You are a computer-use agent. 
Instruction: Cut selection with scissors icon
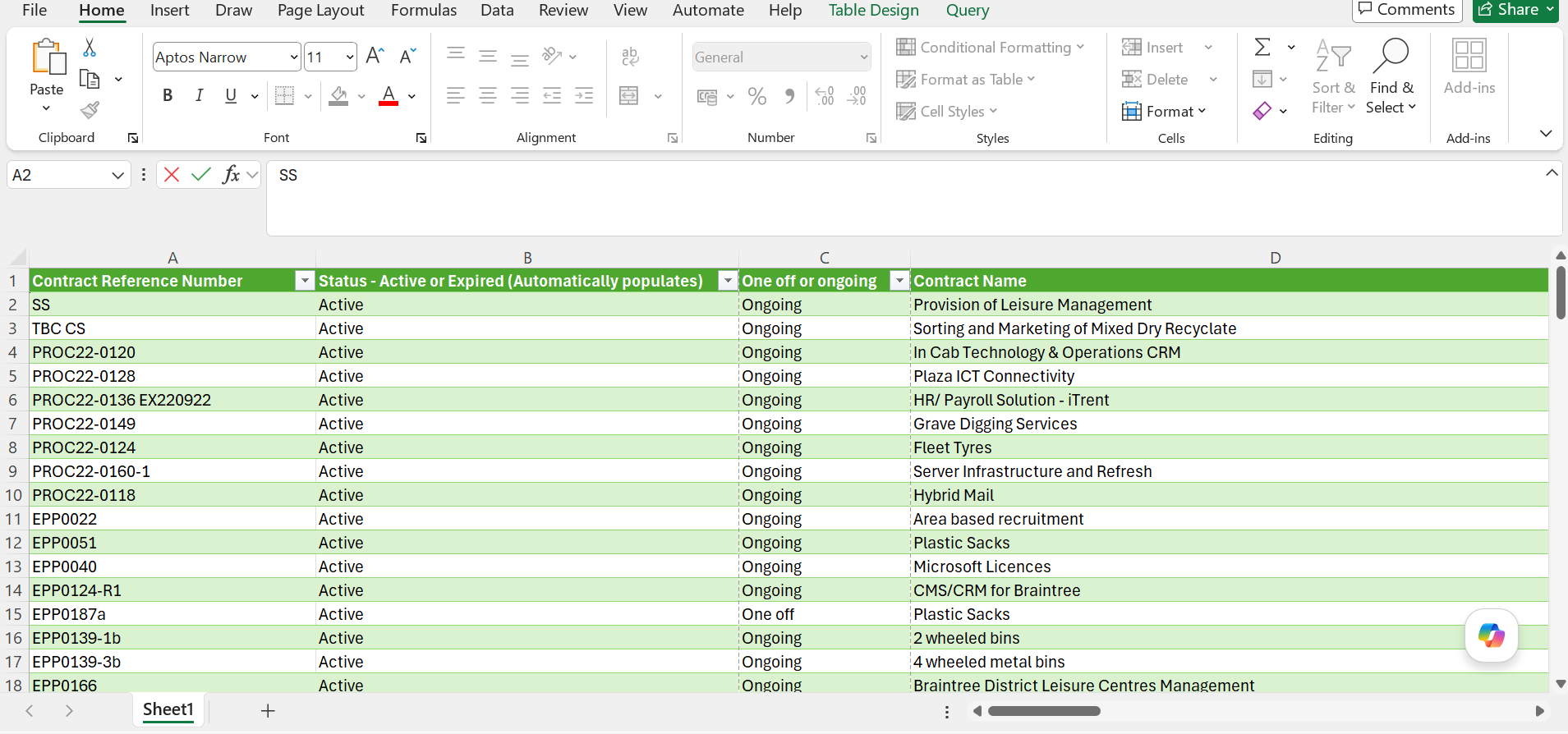[90, 48]
